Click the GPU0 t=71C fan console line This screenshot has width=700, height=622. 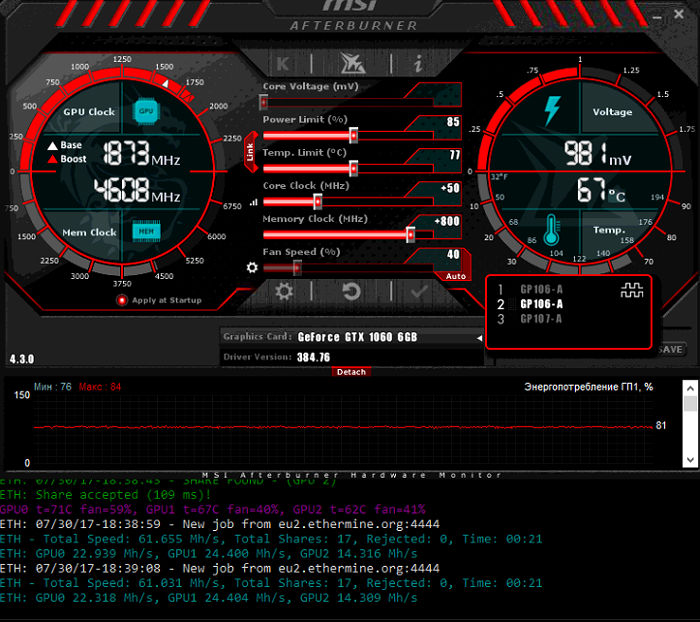tap(212, 509)
